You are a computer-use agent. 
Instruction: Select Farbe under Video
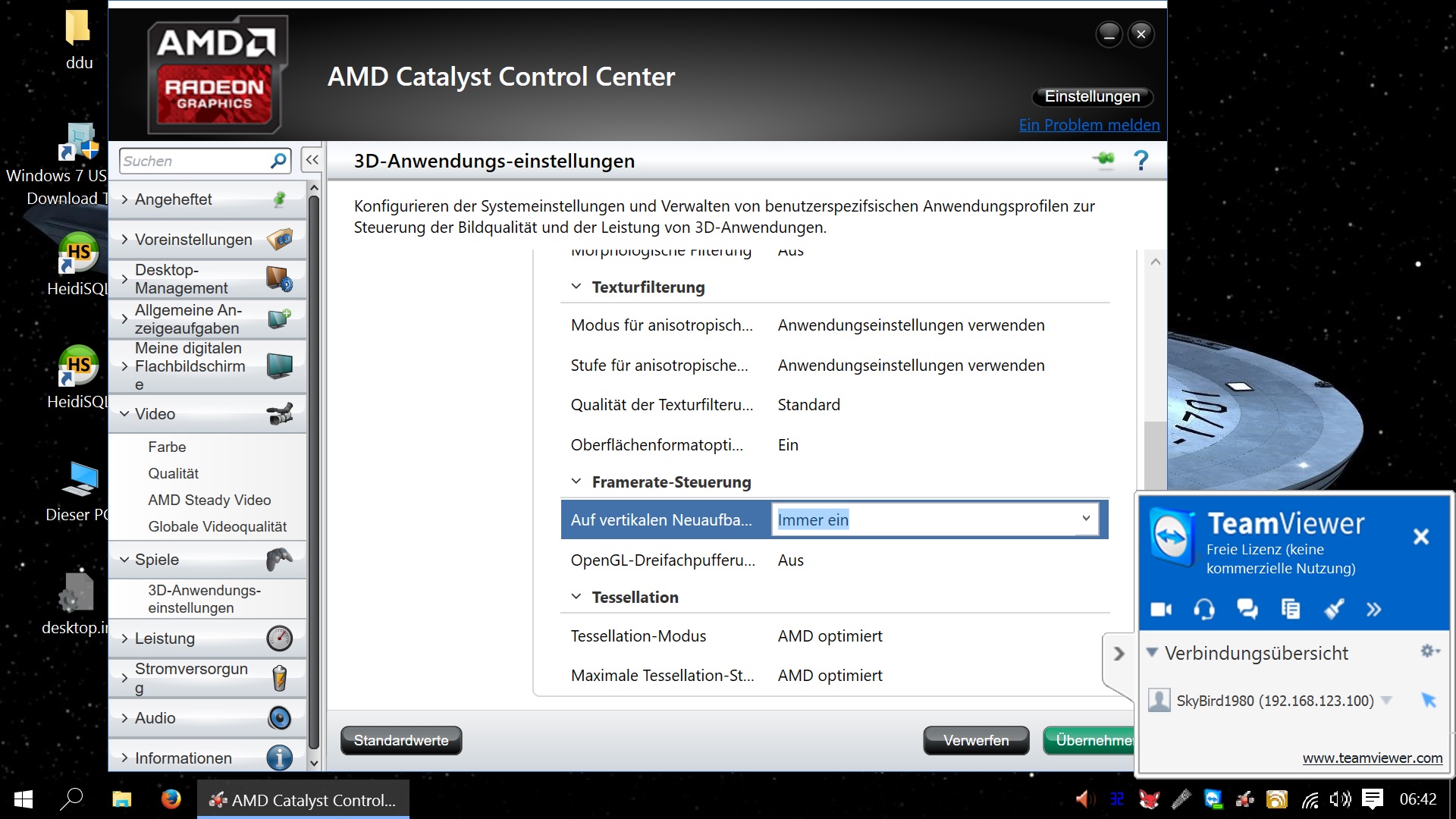coord(167,447)
